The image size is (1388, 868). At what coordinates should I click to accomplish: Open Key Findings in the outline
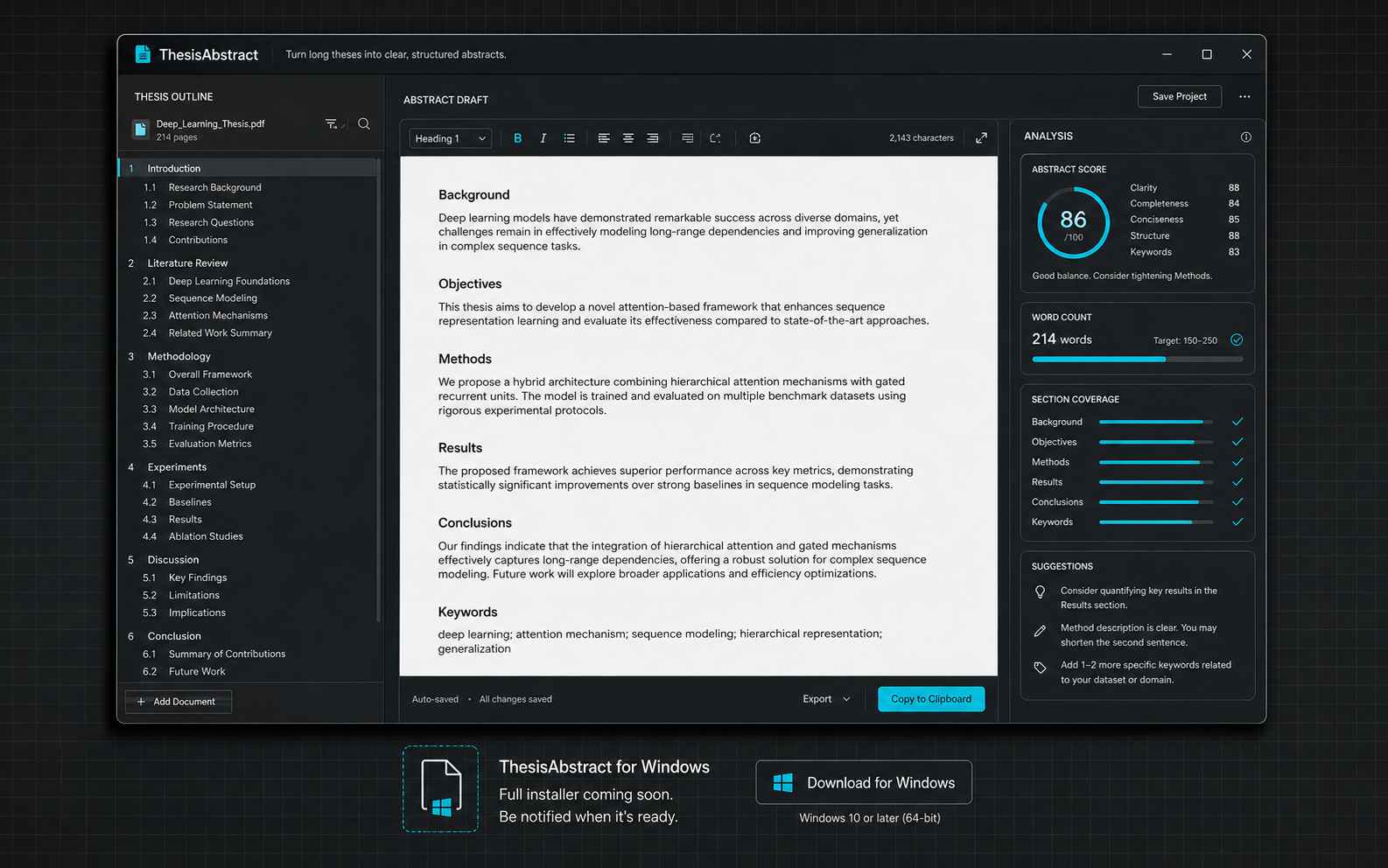(198, 578)
